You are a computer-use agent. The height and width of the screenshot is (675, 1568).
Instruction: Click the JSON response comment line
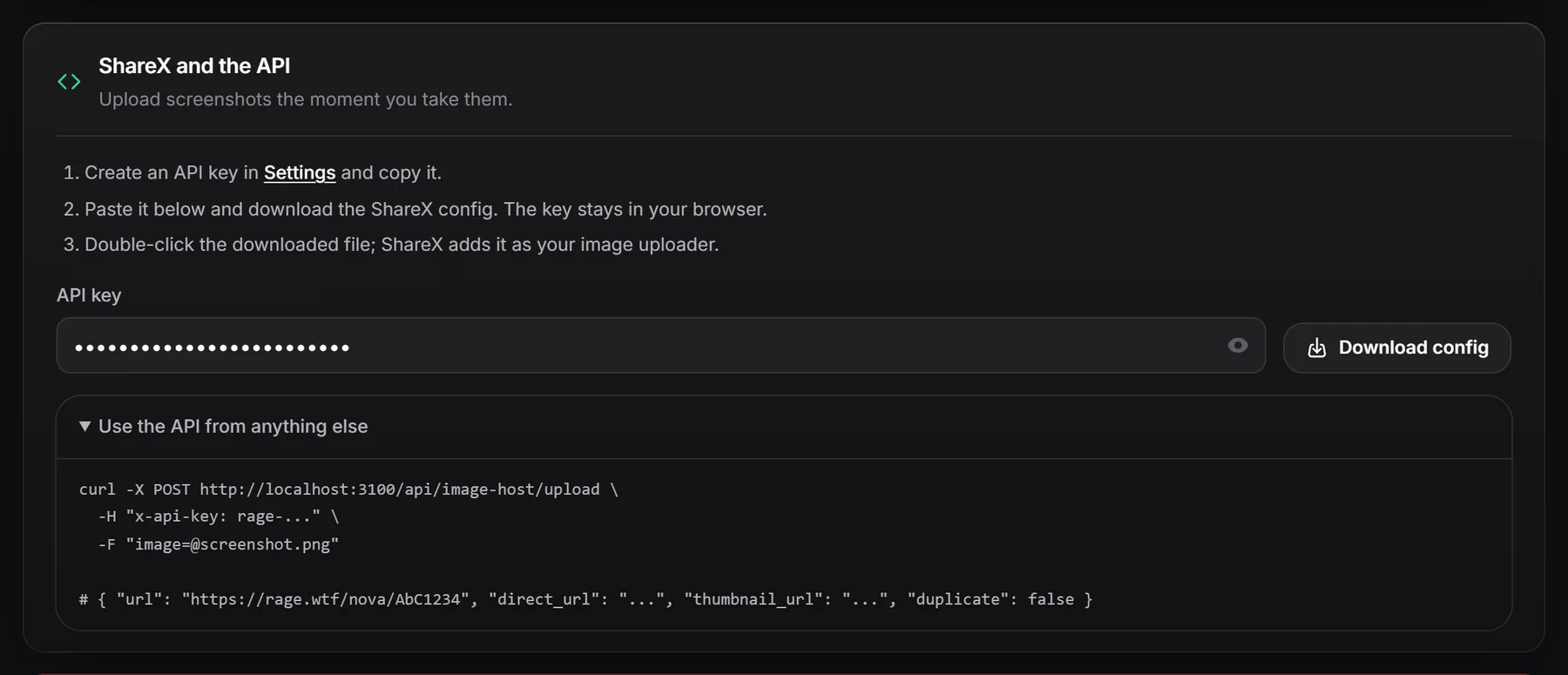coord(585,599)
